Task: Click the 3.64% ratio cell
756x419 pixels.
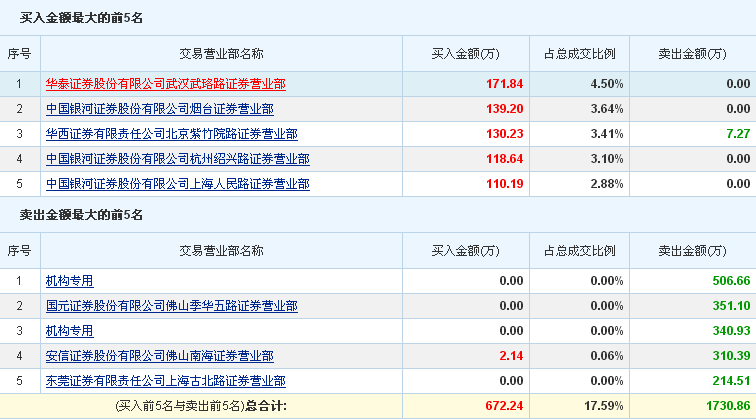Action: click(607, 109)
